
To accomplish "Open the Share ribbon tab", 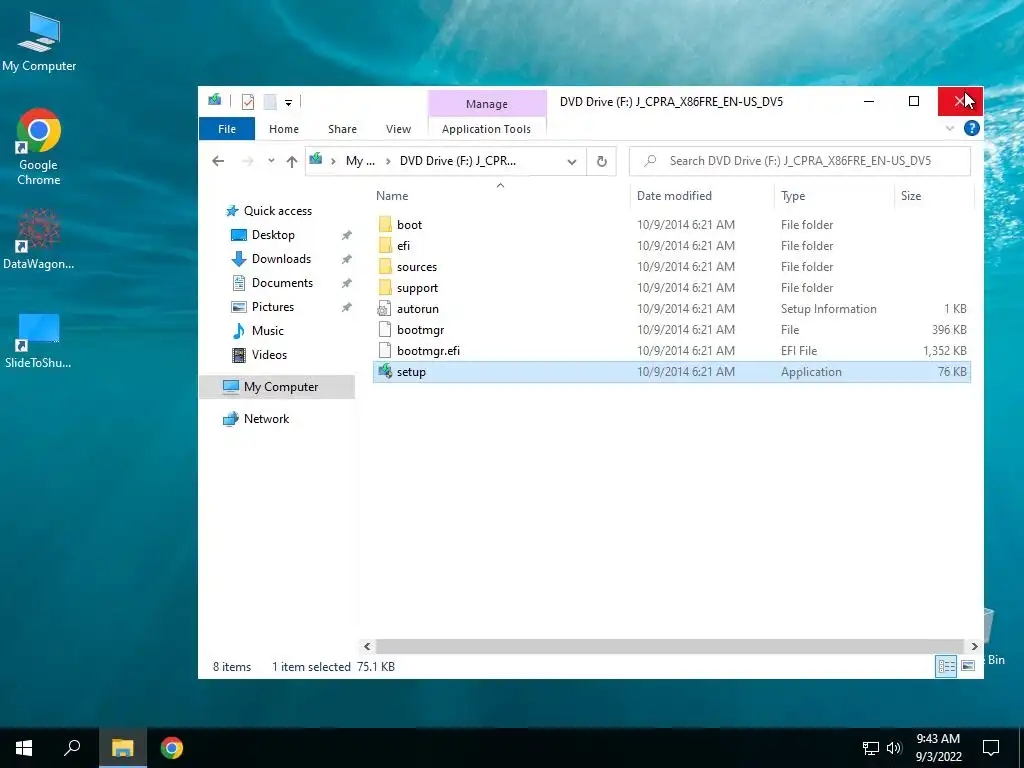I will [x=342, y=129].
